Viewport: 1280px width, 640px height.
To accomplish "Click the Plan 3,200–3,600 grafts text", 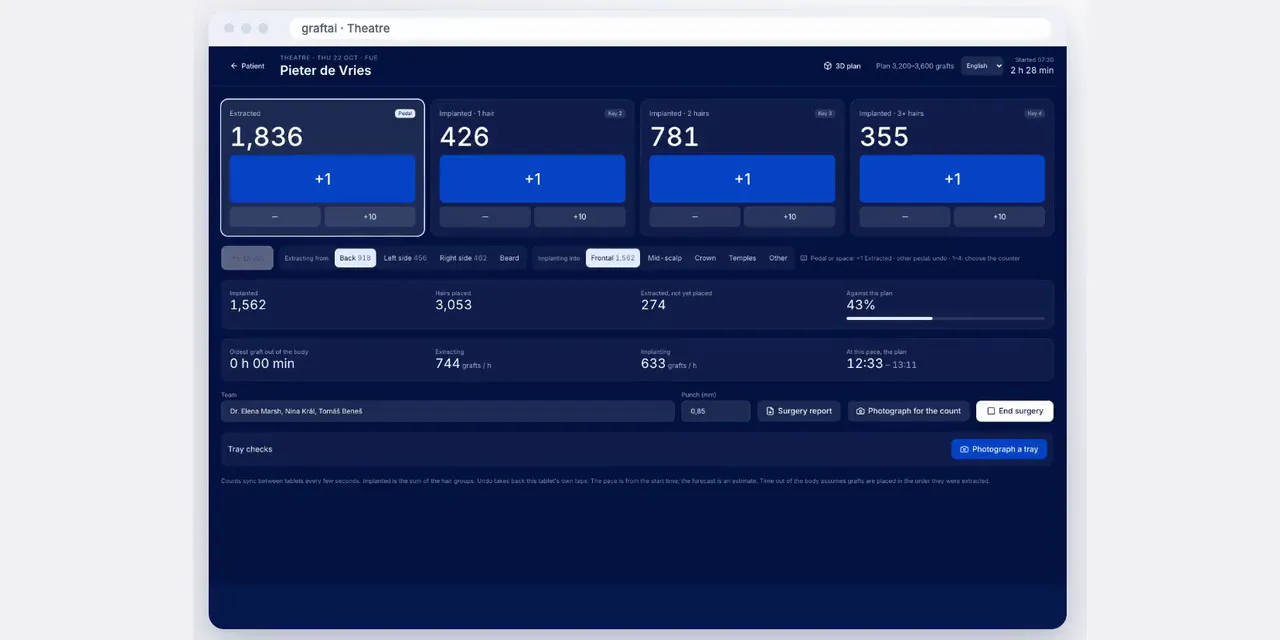I will (915, 66).
